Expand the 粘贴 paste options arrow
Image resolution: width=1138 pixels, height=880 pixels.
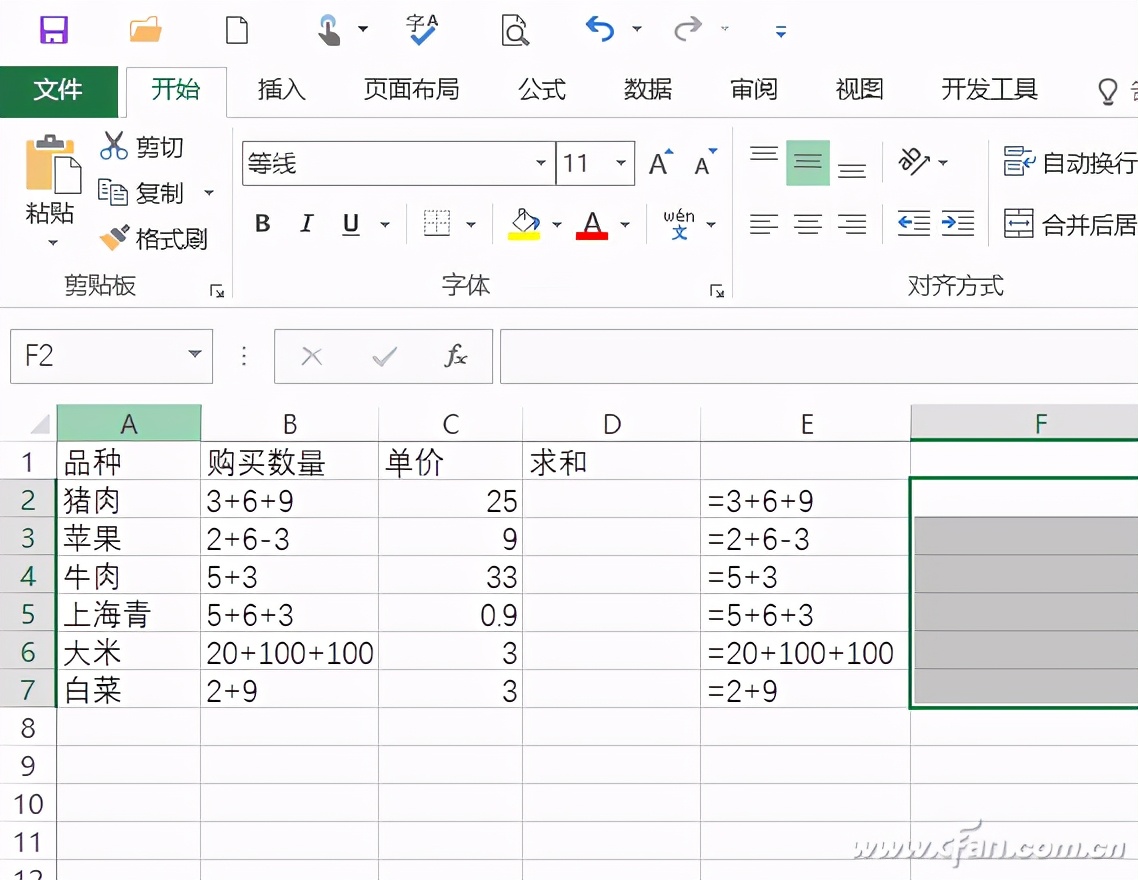click(52, 242)
